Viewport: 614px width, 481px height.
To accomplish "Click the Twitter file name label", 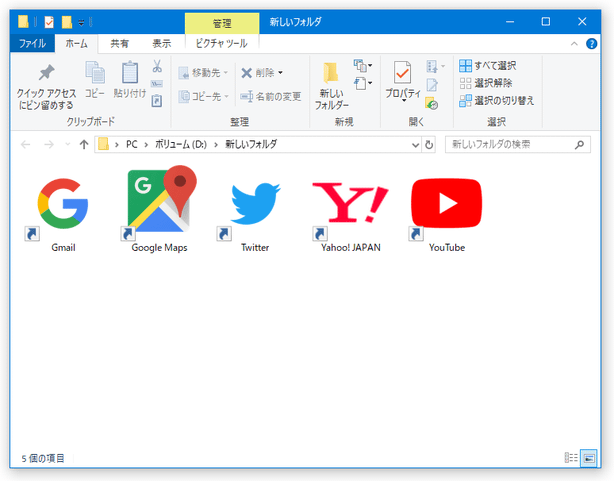I will (255, 248).
